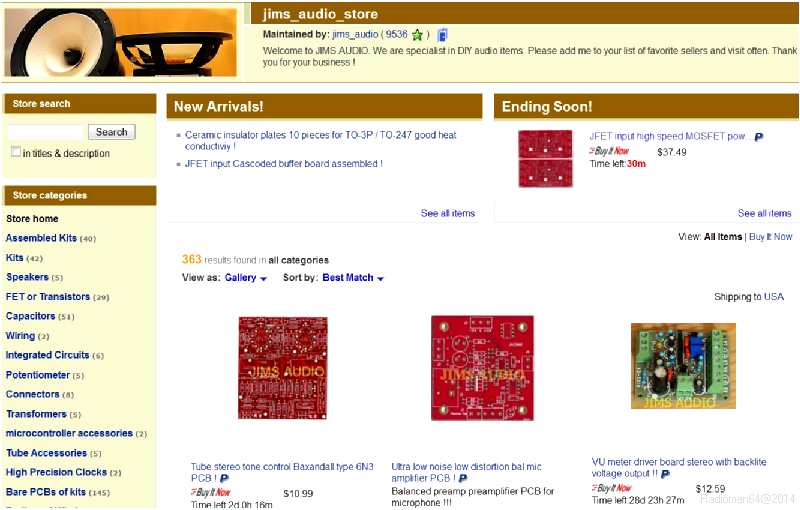The image size is (800, 510).
Task: Click PayPal icon next to Tube stereo PCB
Action: (x=224, y=478)
